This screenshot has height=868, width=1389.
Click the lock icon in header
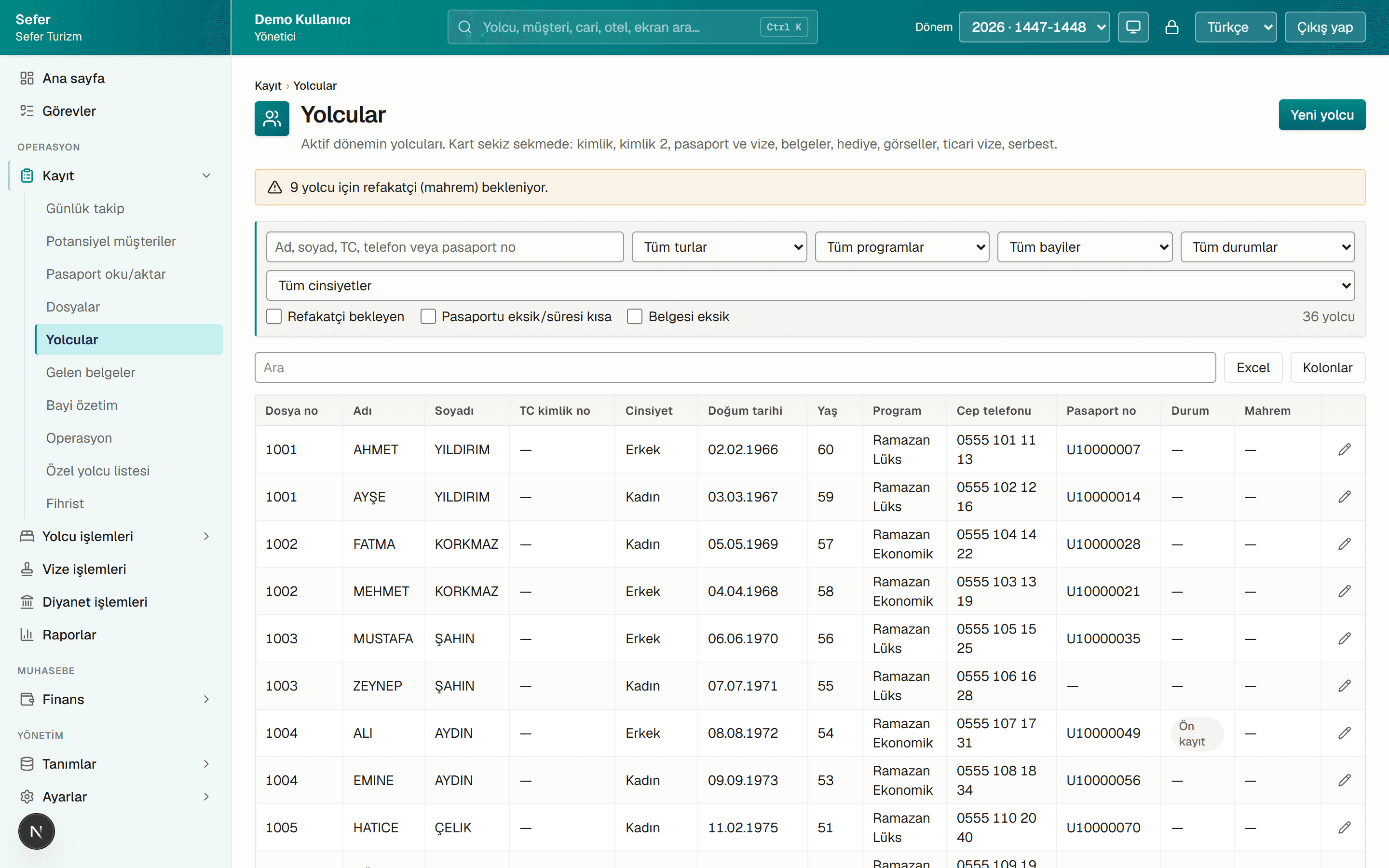coord(1171,27)
